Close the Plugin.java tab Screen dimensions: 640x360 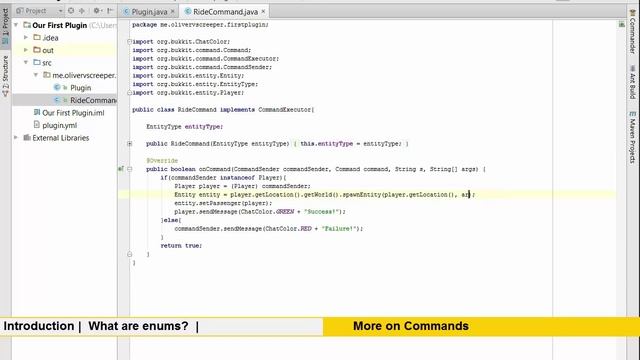tap(173, 11)
